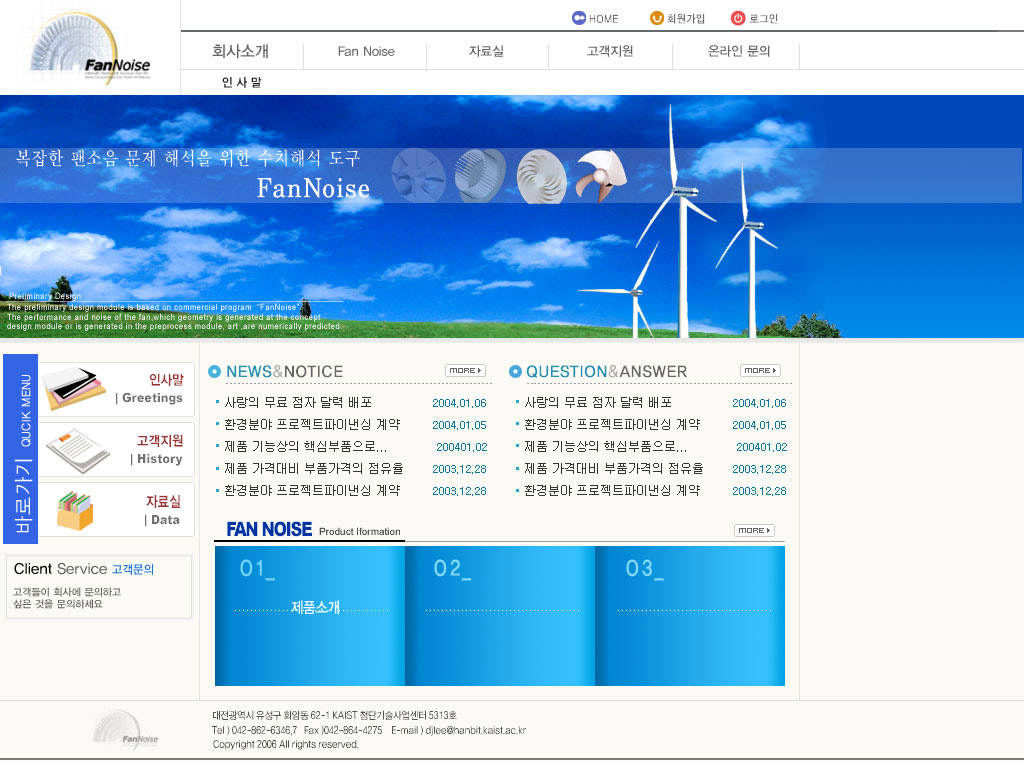Show more Fan Noise product information
Image resolution: width=1024 pixels, height=763 pixels.
pos(754,531)
